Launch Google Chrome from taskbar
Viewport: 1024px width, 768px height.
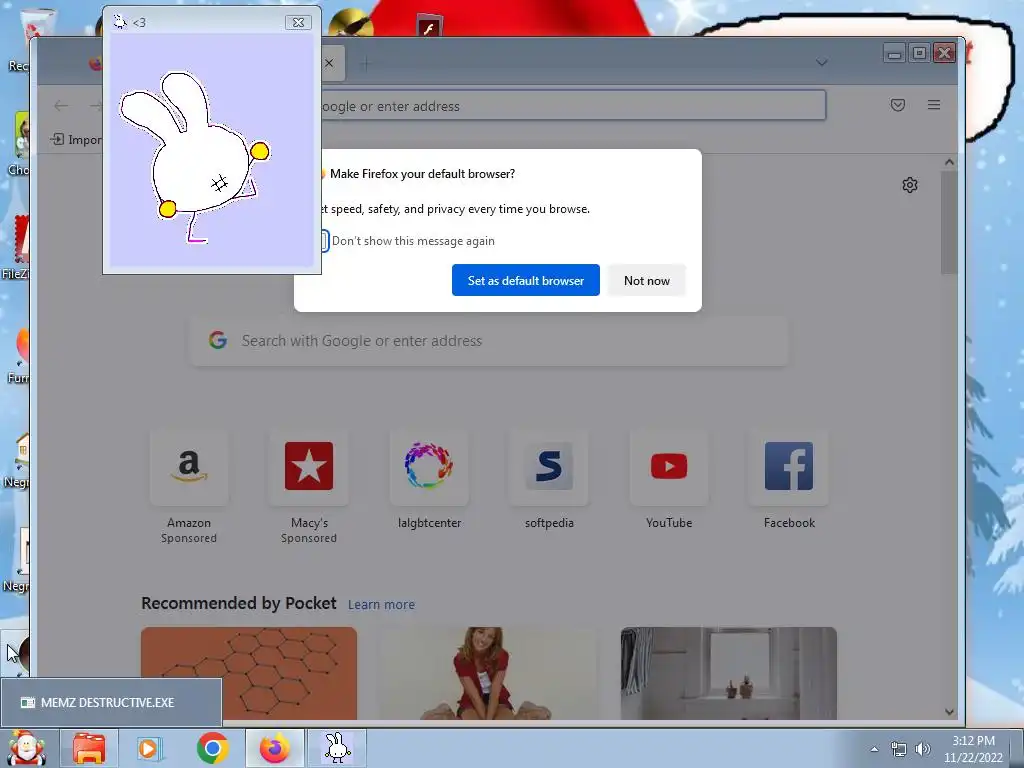point(212,748)
